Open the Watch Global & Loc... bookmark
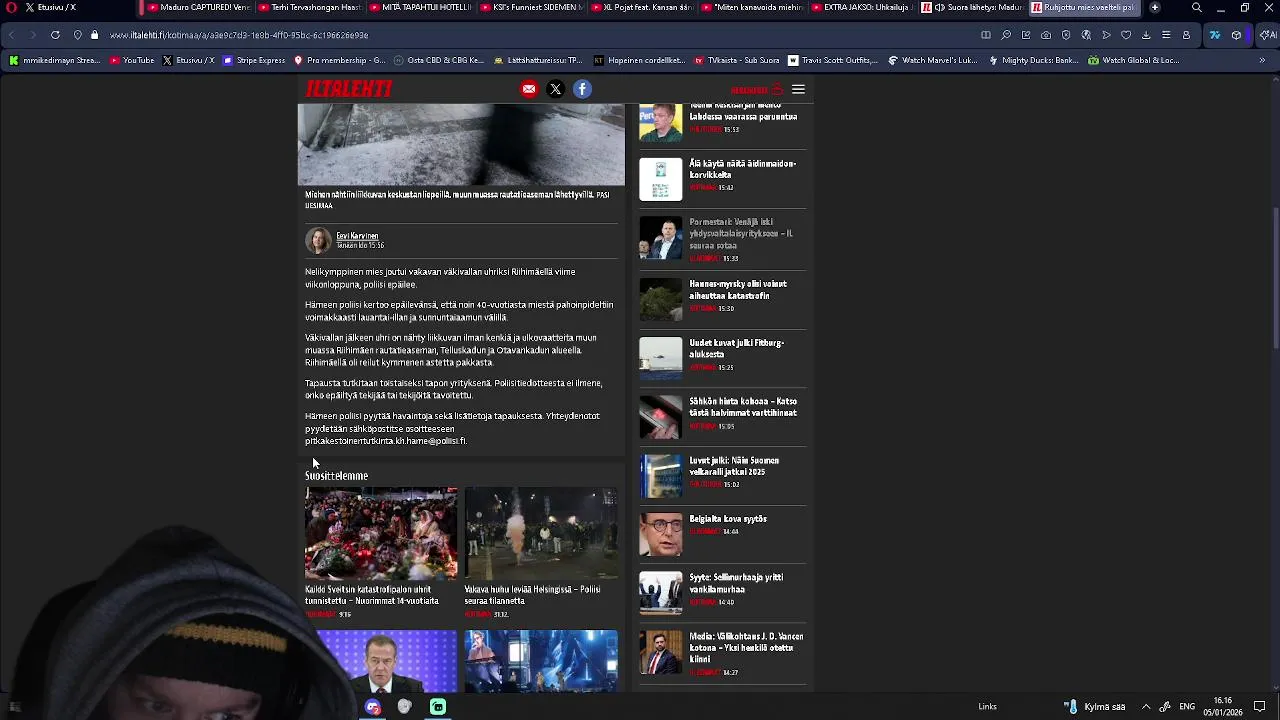This screenshot has width=1280, height=720. (1134, 60)
